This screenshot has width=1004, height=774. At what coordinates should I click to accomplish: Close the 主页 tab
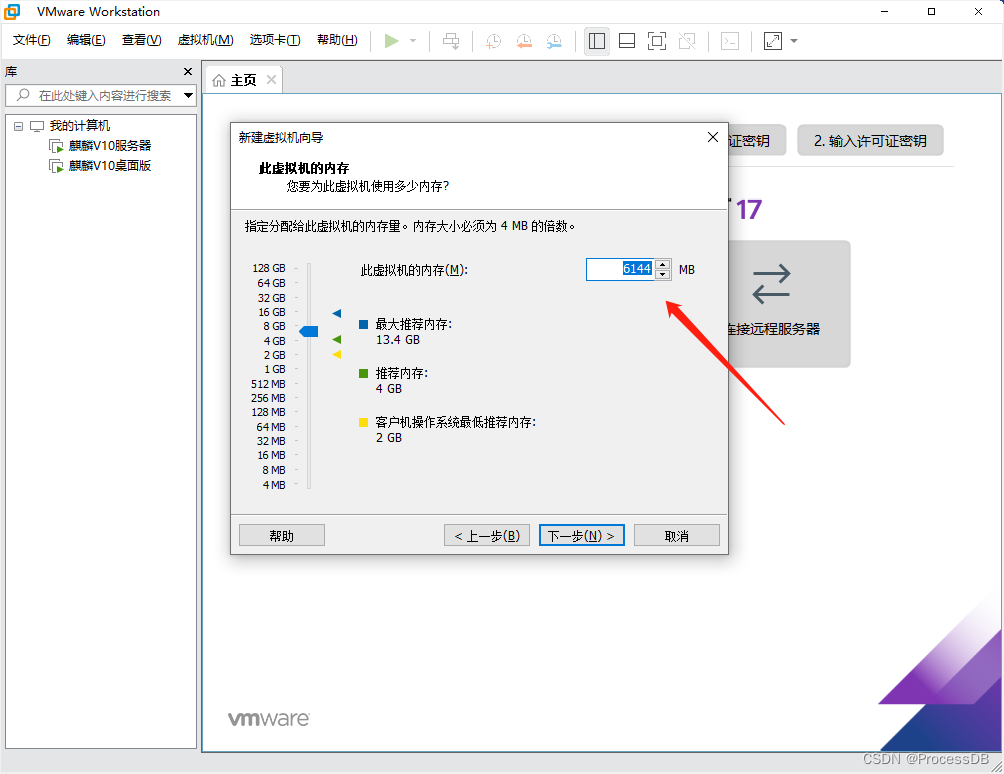[x=271, y=79]
